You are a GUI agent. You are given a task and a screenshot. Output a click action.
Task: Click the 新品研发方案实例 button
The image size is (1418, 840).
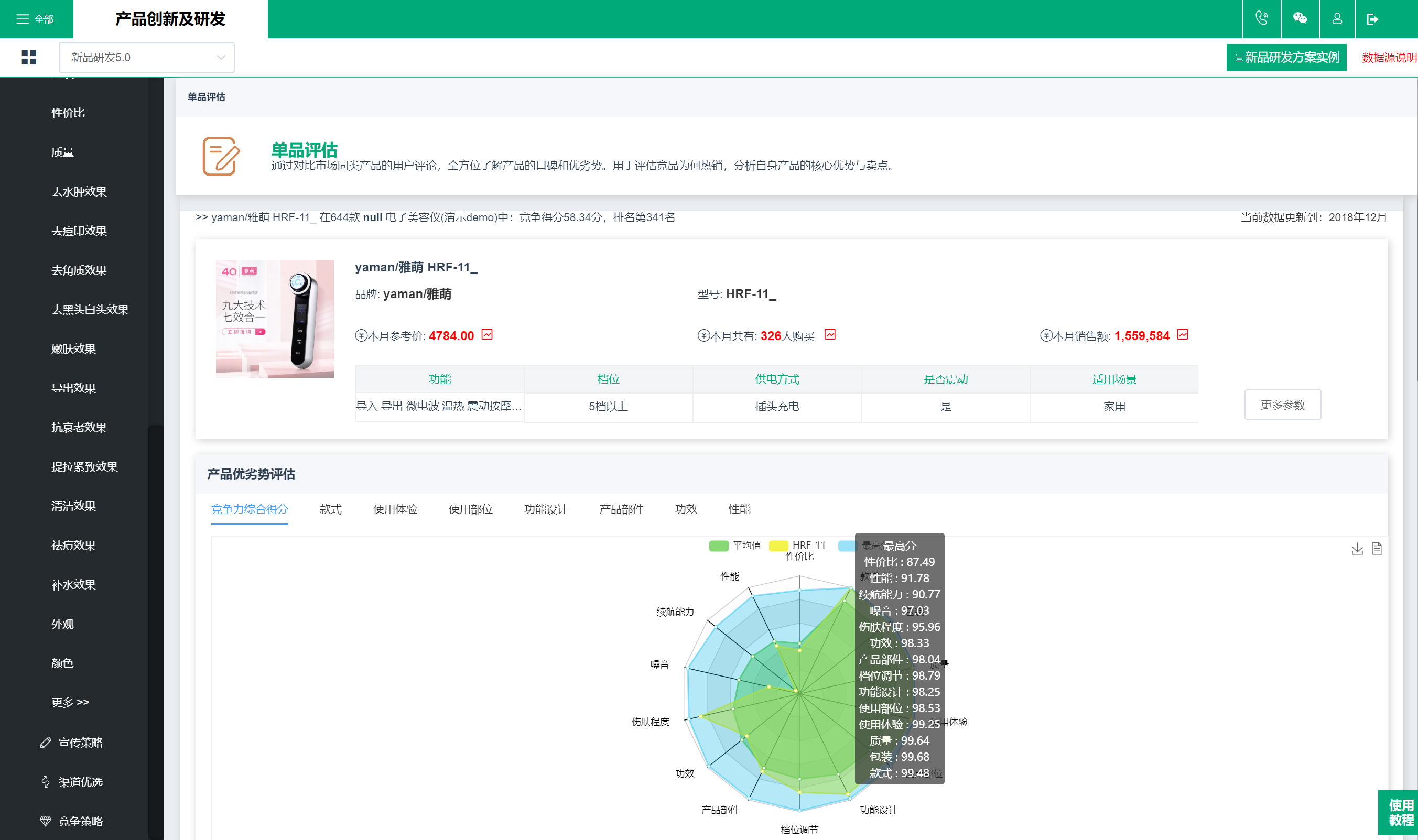1286,57
